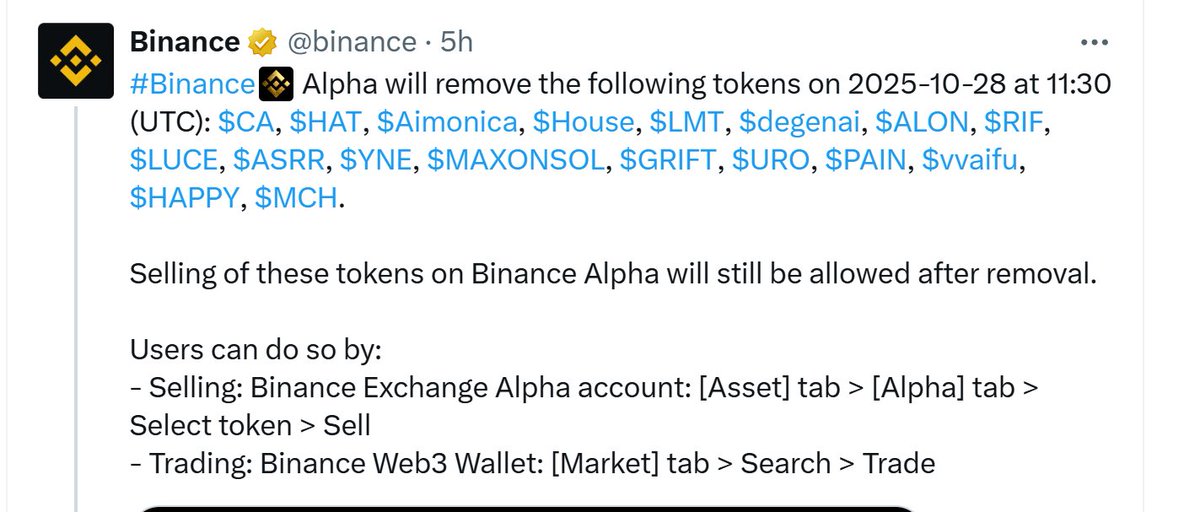This screenshot has width=1200, height=512.
Task: Open the Binance display name link
Action: pyautogui.click(x=186, y=42)
